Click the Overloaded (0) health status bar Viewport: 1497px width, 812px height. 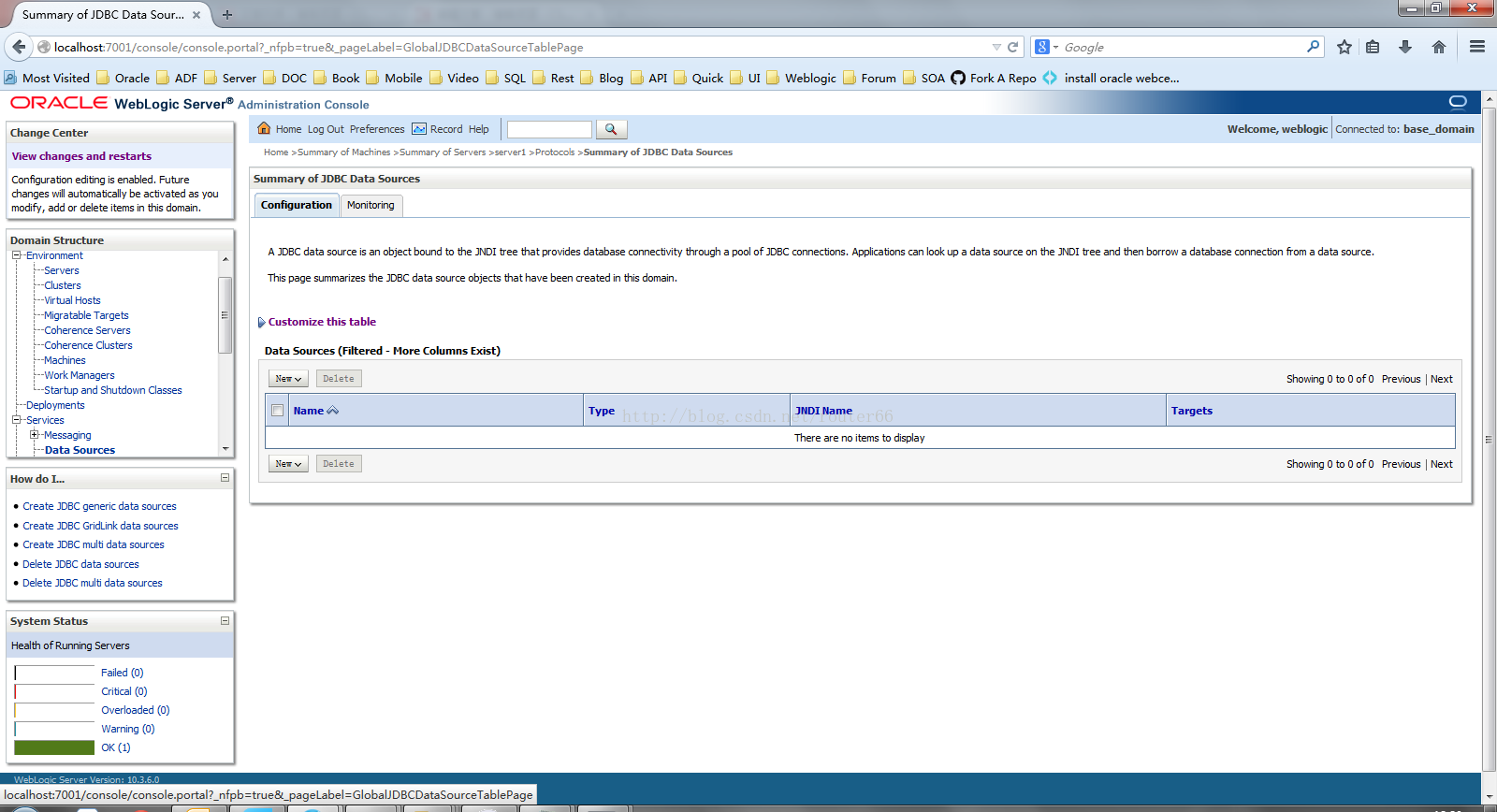(54, 710)
